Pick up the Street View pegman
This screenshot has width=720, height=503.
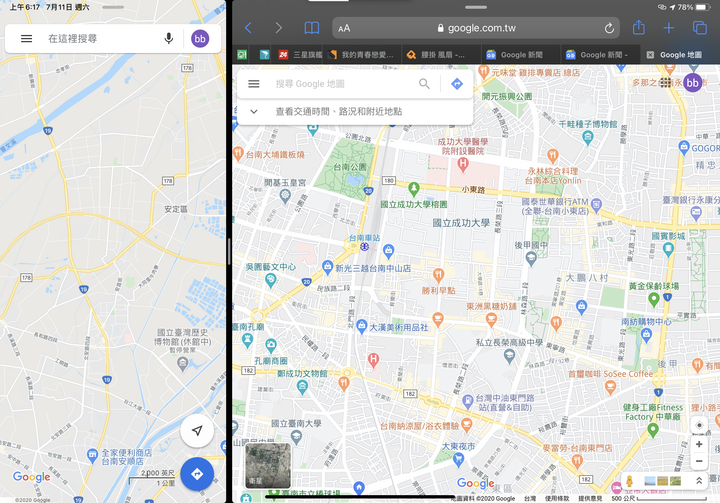(x=630, y=481)
